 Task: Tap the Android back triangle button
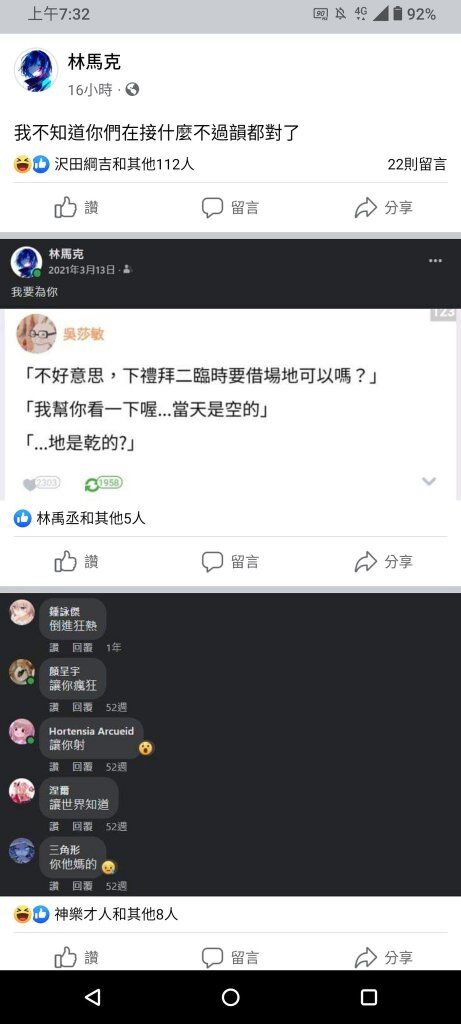(x=93, y=997)
